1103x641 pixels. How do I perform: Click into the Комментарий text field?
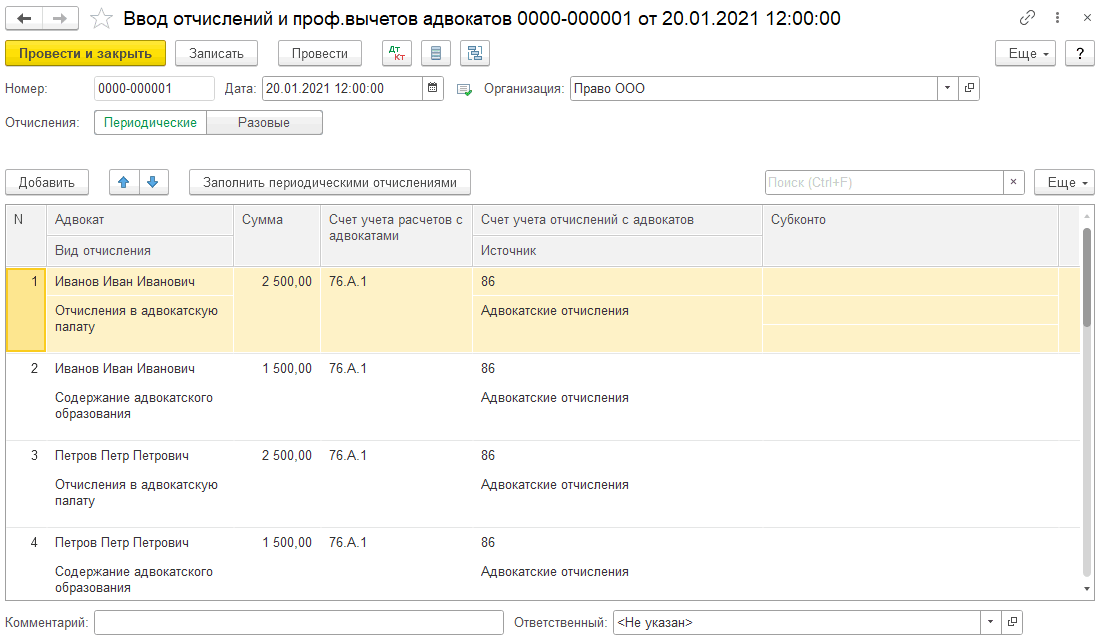298,622
